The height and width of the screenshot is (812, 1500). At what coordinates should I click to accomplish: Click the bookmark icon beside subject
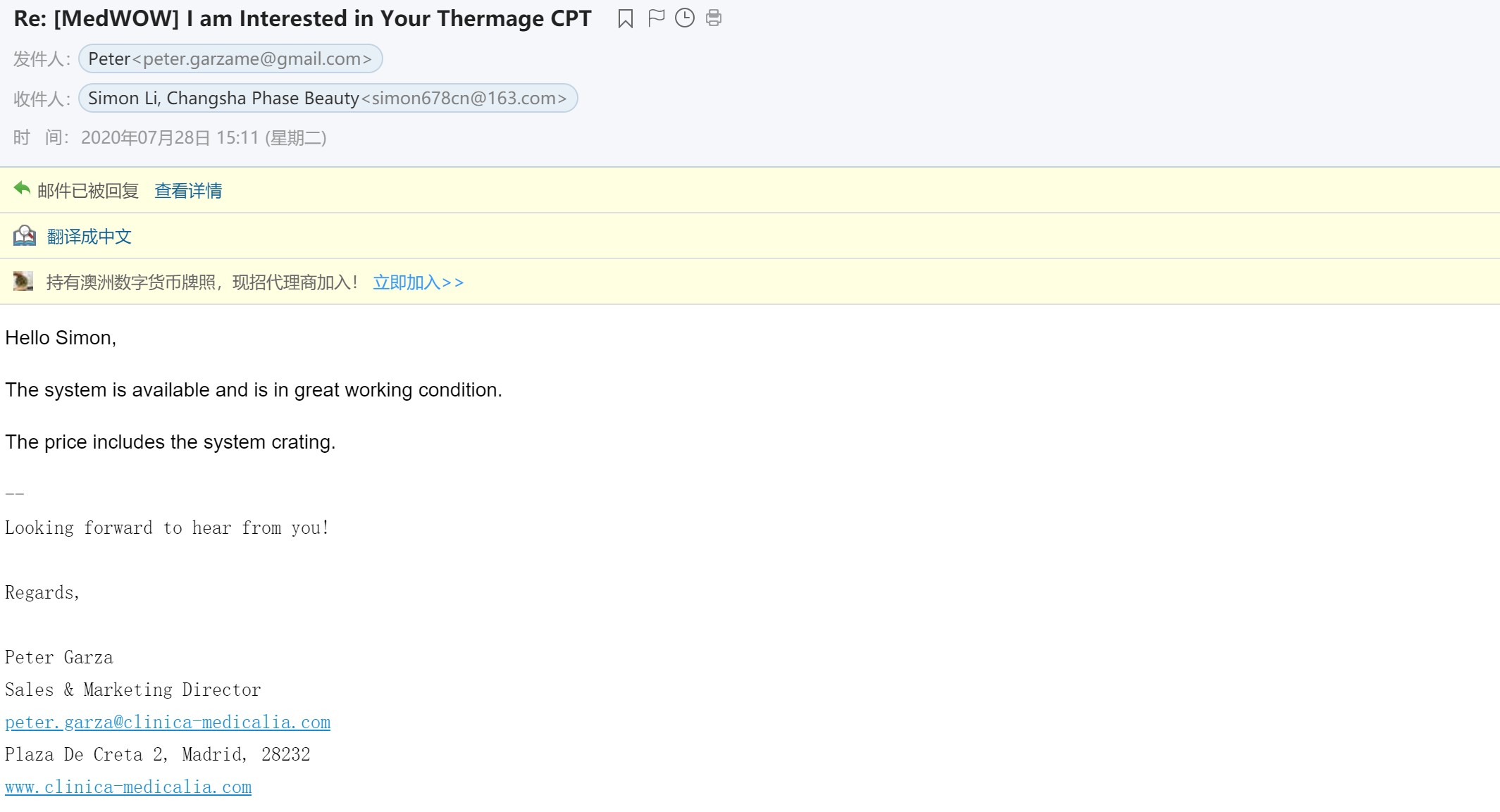[625, 18]
